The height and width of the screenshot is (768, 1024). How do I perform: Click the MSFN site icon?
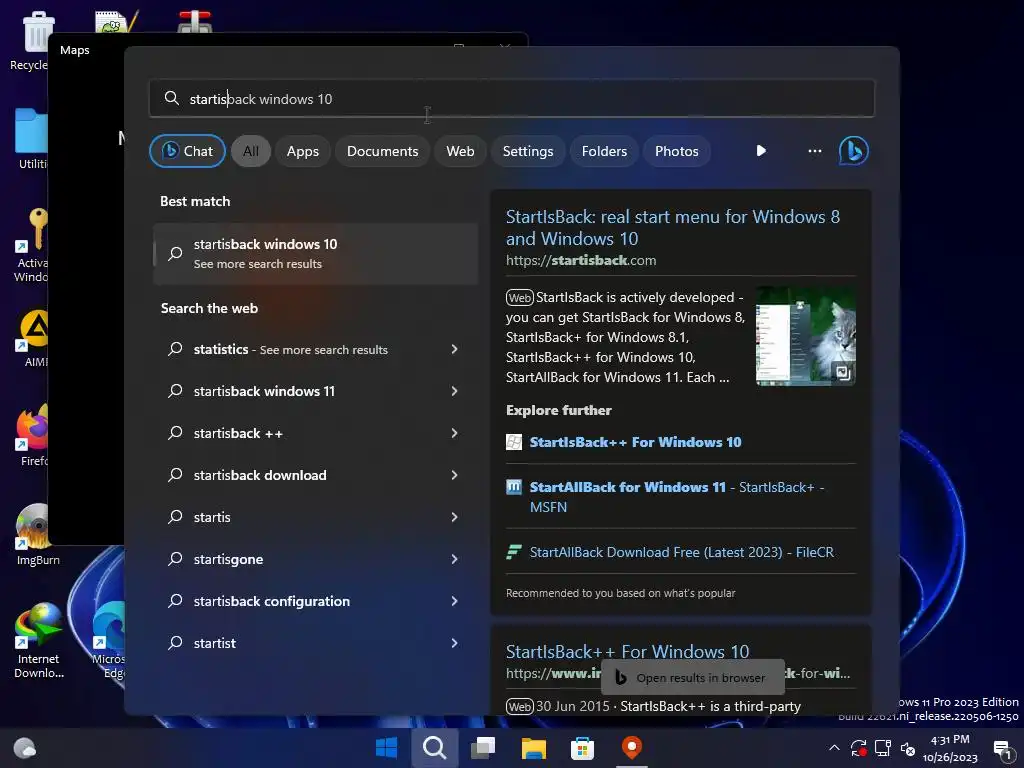click(x=514, y=487)
